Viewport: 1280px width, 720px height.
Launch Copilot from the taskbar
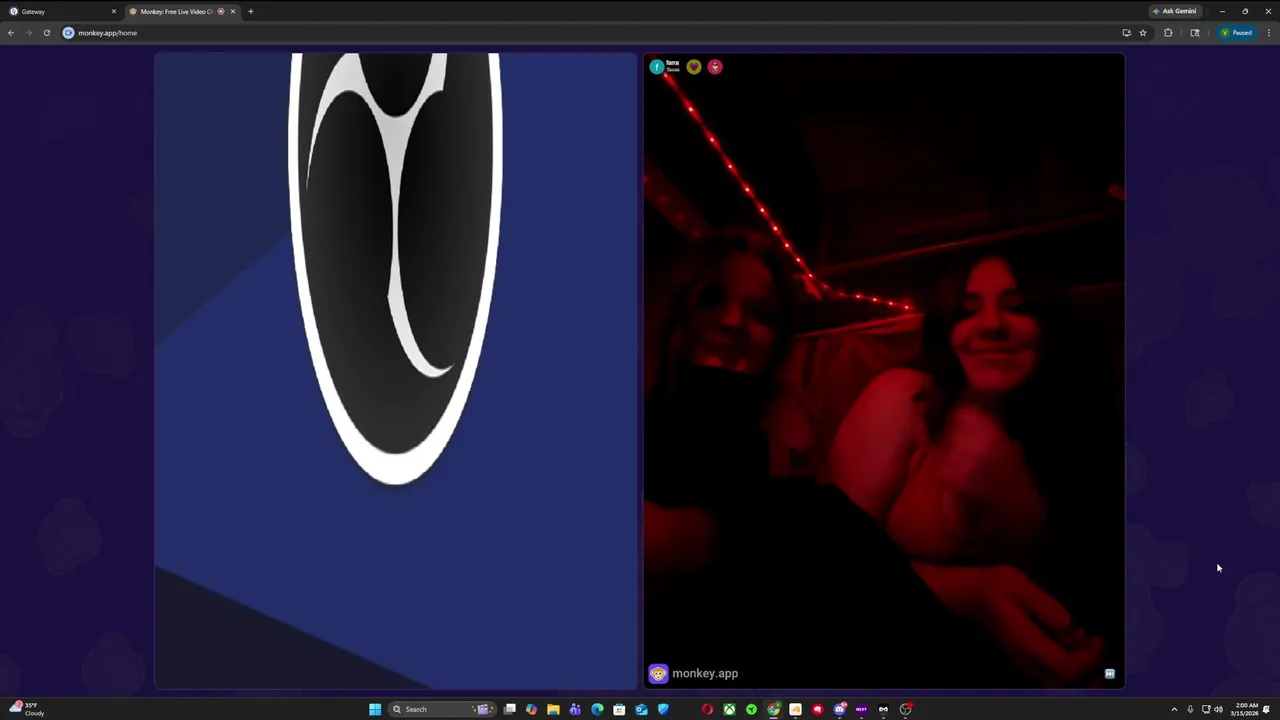(531, 709)
